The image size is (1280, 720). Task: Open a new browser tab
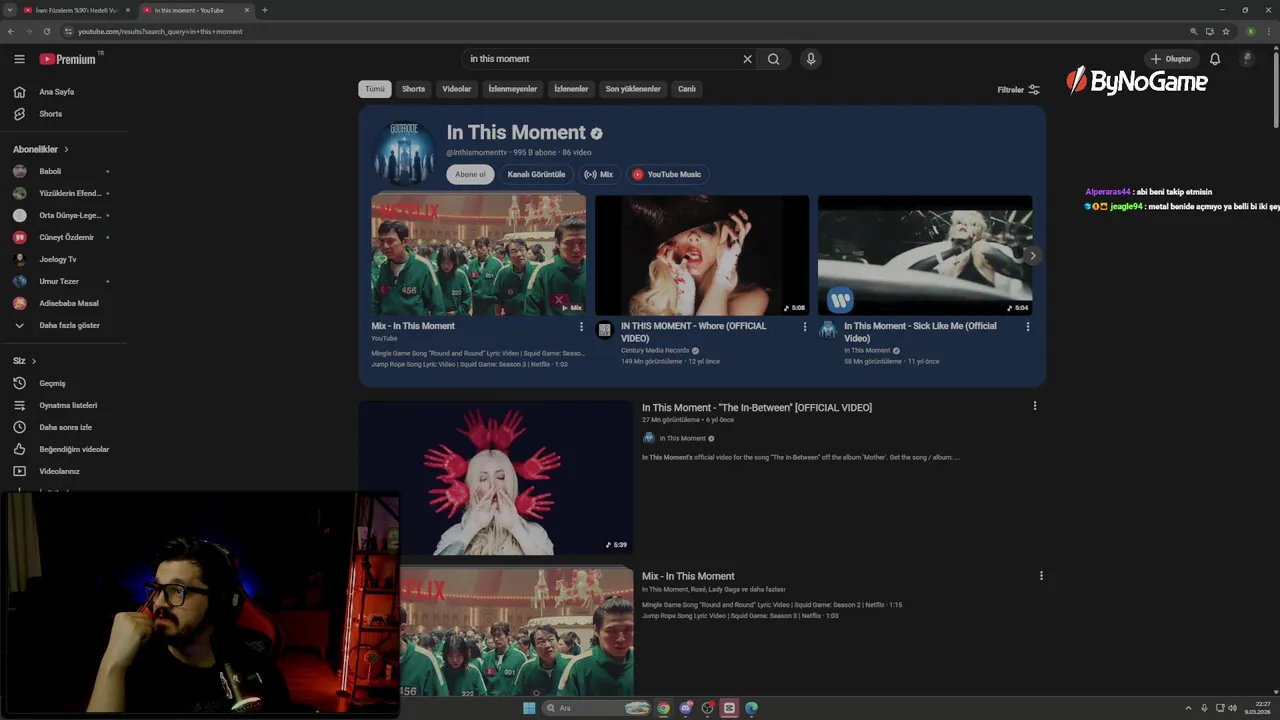[x=264, y=10]
